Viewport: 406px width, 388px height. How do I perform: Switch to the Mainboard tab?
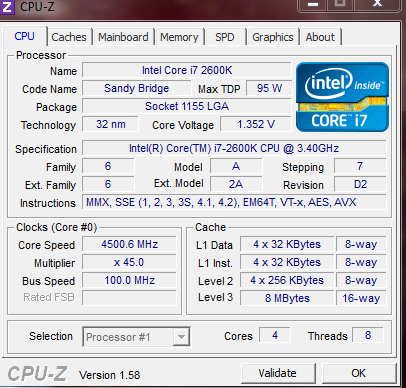click(x=123, y=37)
